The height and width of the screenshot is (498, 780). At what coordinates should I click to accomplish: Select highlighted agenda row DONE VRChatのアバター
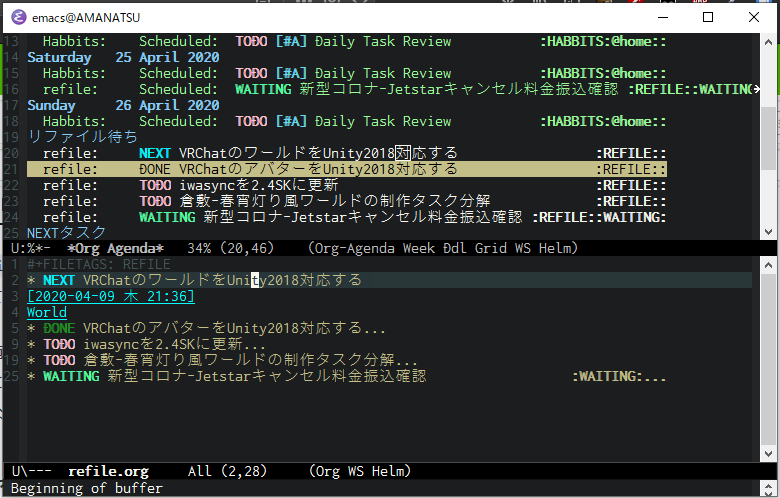347,169
